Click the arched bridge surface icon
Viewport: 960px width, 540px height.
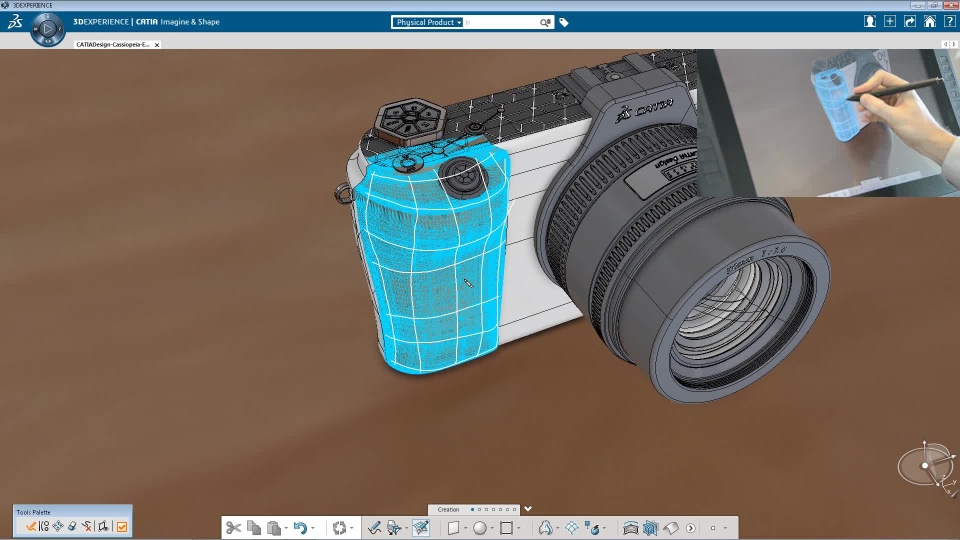pos(631,528)
